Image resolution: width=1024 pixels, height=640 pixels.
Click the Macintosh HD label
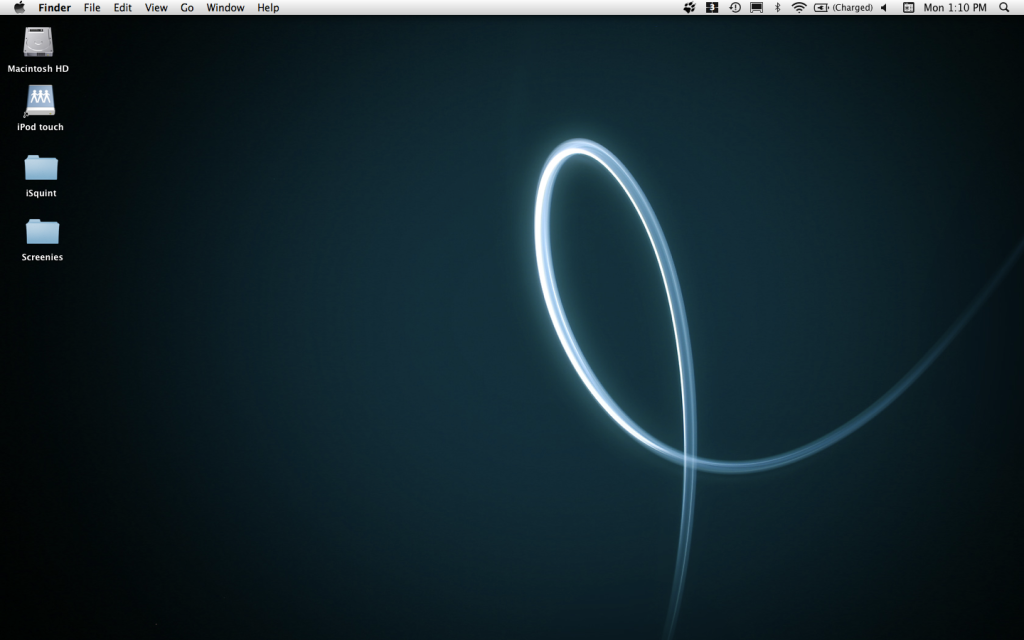(38, 69)
